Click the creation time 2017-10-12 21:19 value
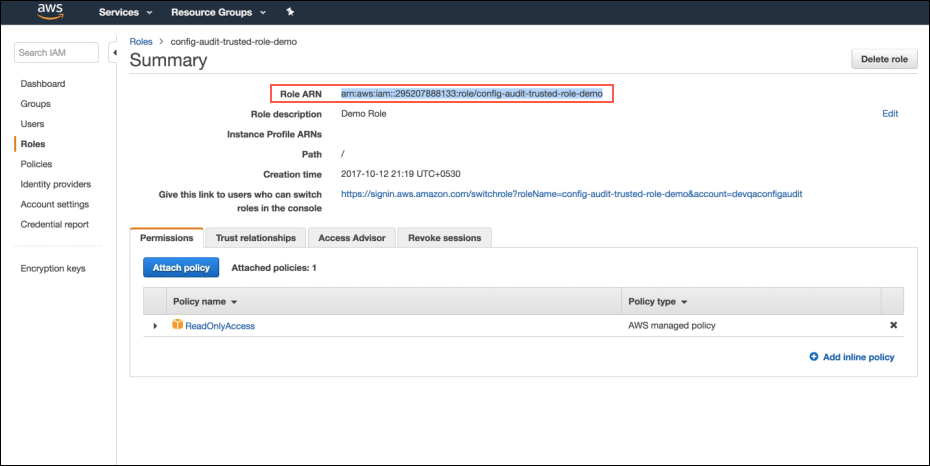 coord(400,174)
